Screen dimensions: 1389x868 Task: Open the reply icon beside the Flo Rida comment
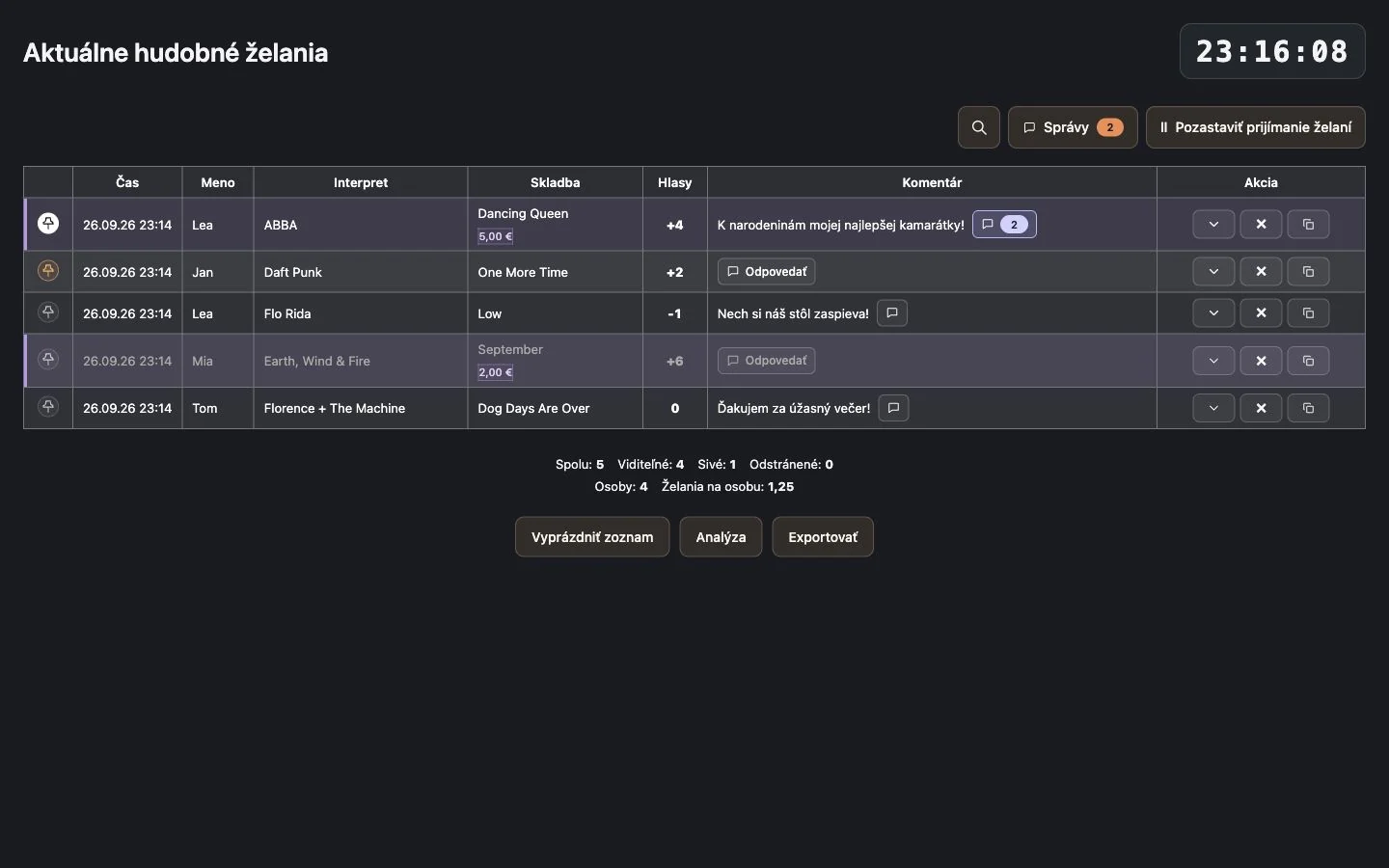click(892, 312)
